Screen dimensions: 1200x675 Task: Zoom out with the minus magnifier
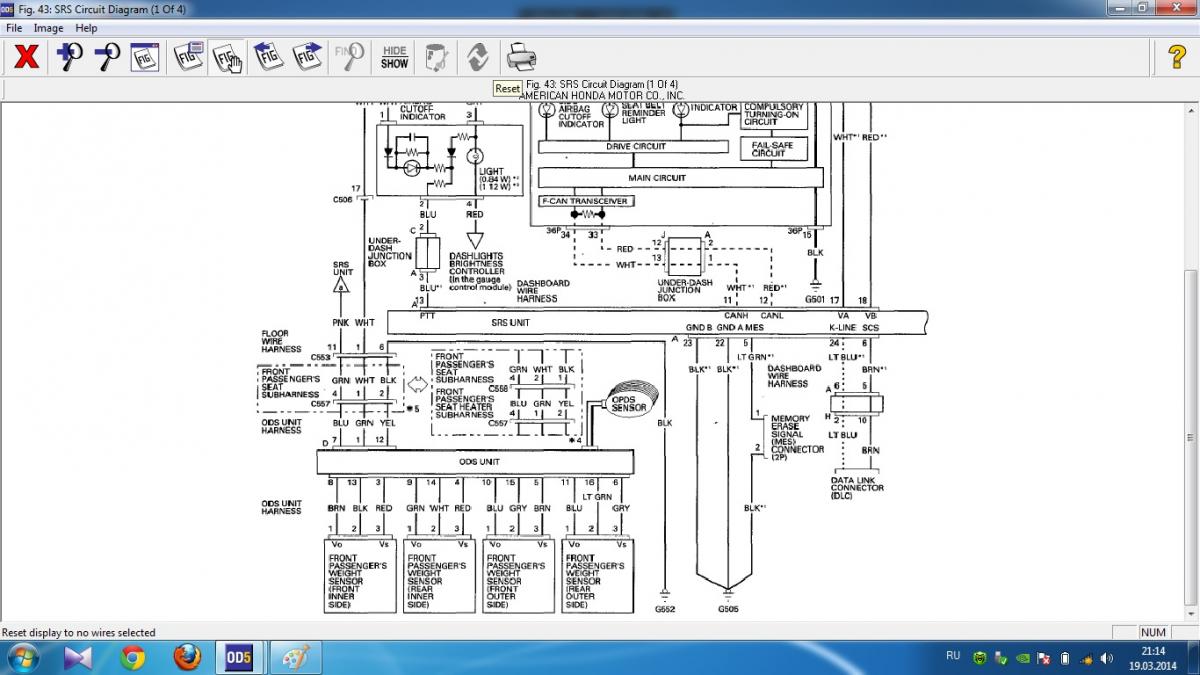(x=106, y=57)
